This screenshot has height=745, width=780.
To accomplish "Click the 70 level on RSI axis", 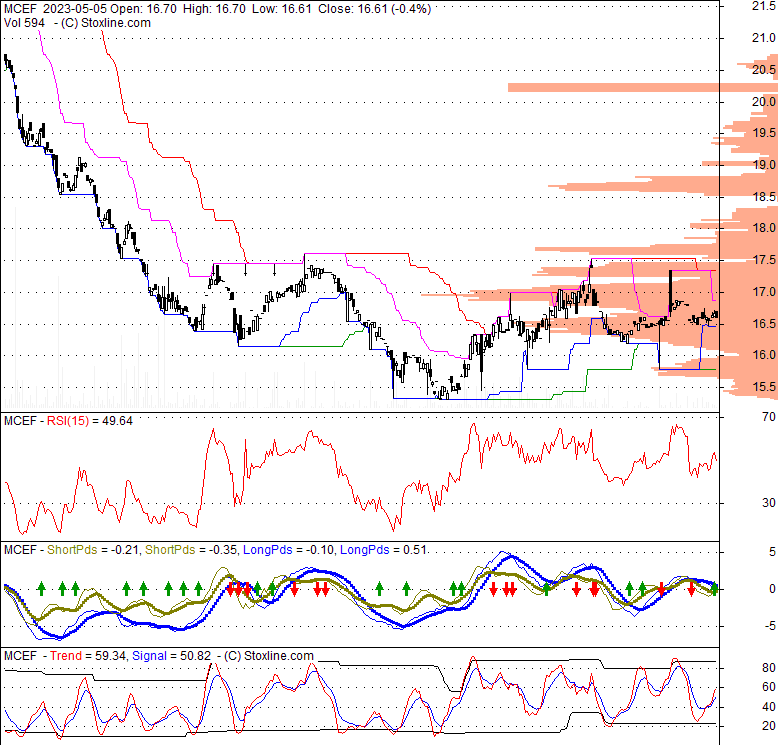I will [x=769, y=417].
